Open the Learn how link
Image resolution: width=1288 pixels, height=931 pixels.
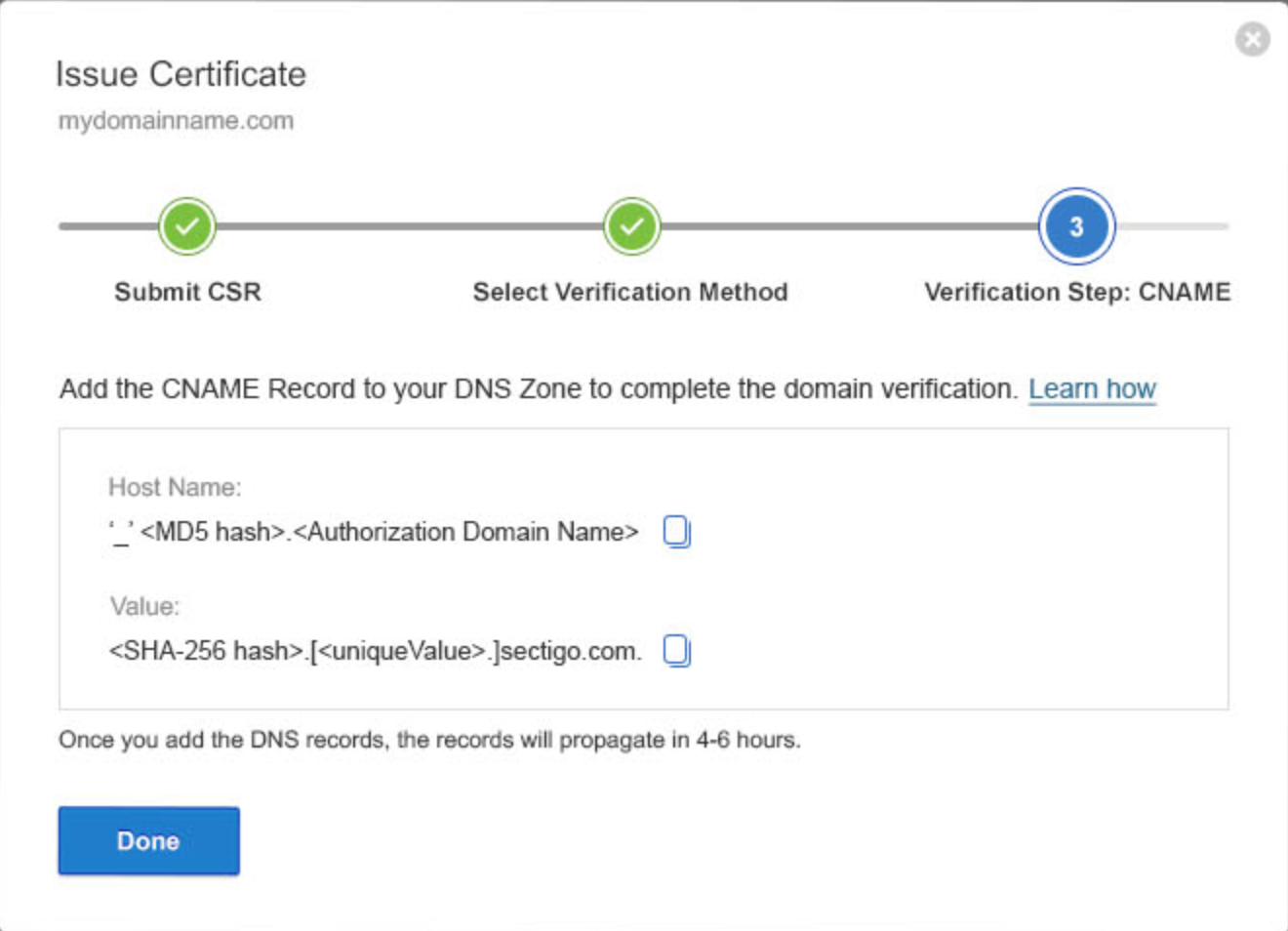tap(1093, 388)
